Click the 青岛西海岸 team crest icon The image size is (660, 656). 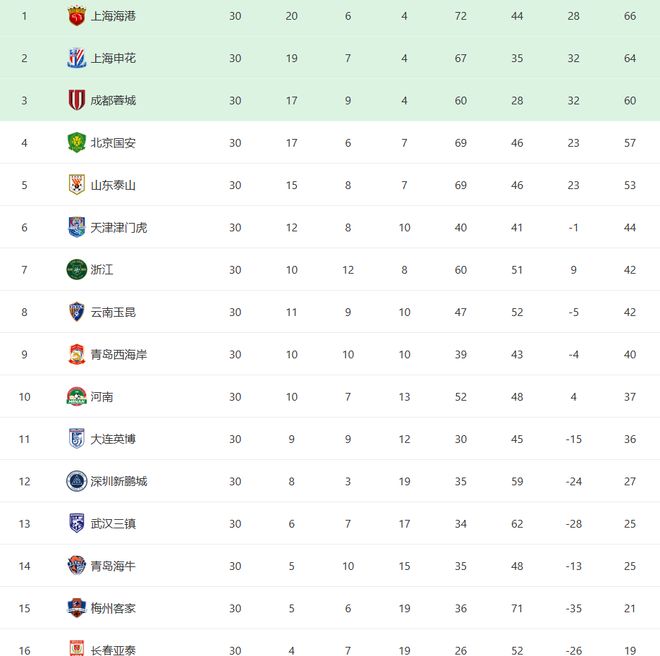point(77,354)
